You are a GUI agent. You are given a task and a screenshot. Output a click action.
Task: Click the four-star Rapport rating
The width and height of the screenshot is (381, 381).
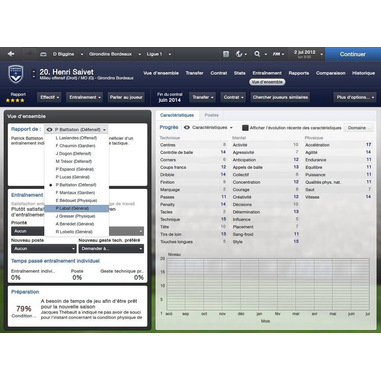tap(15, 100)
